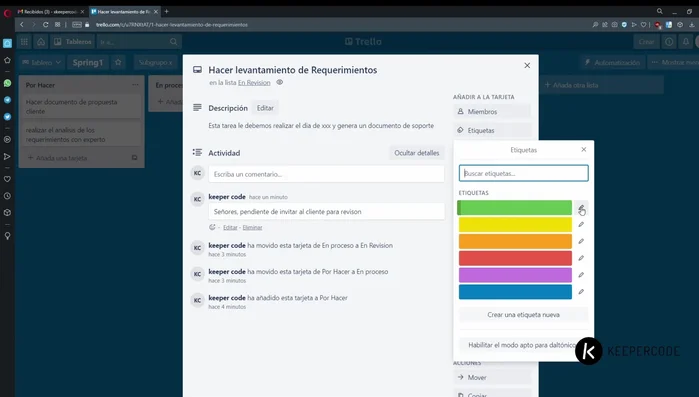Open Telegram in the Opera sidebar

click(8, 100)
